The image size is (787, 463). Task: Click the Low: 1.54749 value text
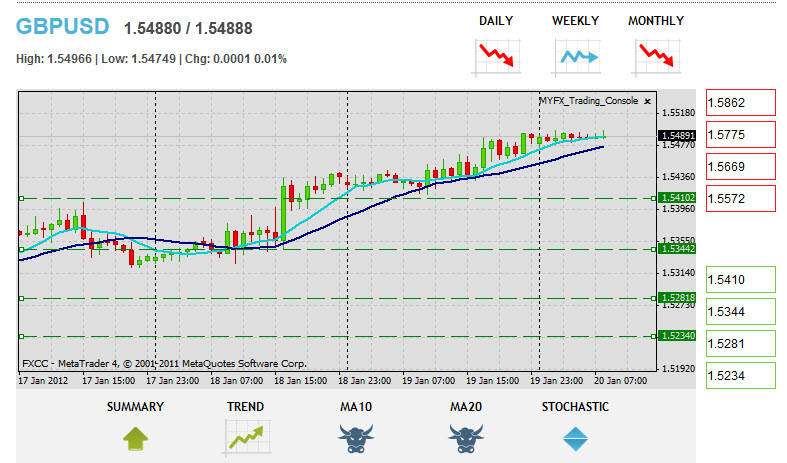coord(139,59)
